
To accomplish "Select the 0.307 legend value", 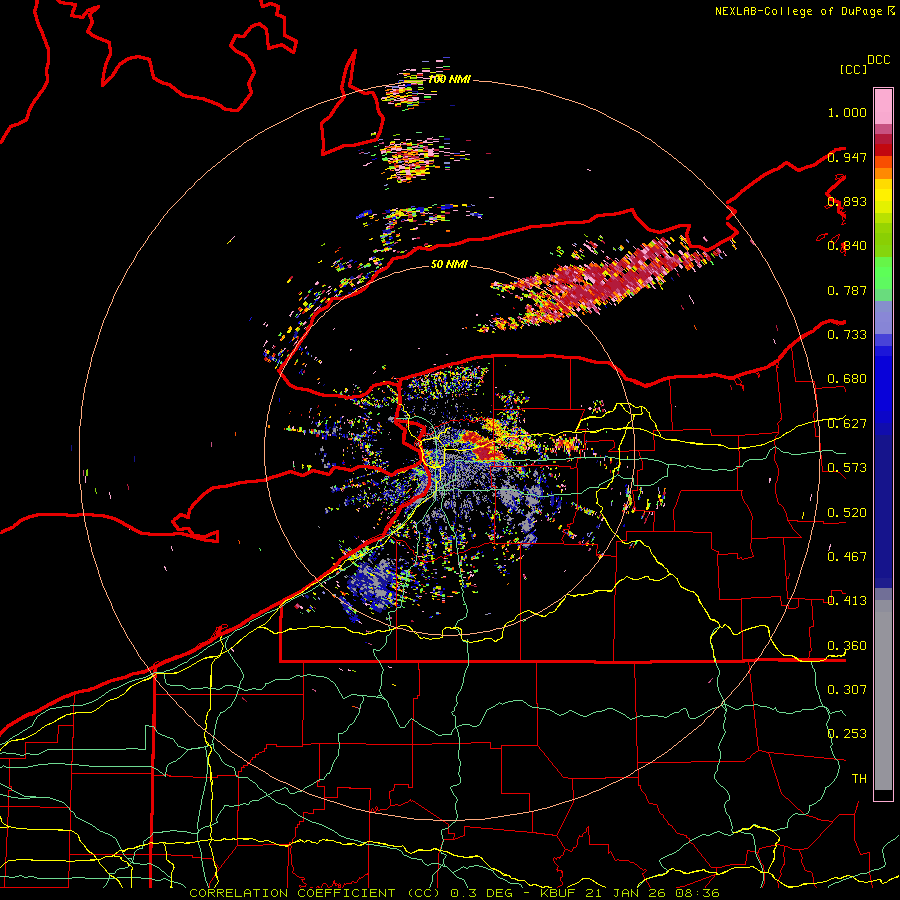I will coord(847,690).
